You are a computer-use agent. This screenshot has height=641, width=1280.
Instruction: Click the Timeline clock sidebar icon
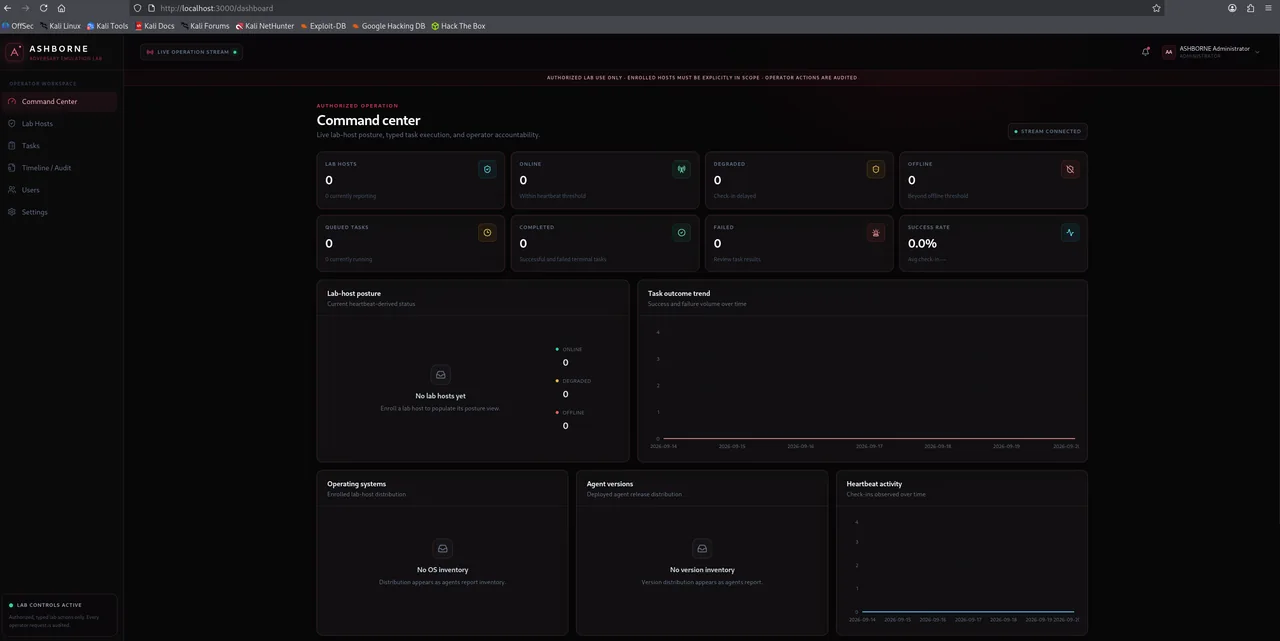click(12, 168)
